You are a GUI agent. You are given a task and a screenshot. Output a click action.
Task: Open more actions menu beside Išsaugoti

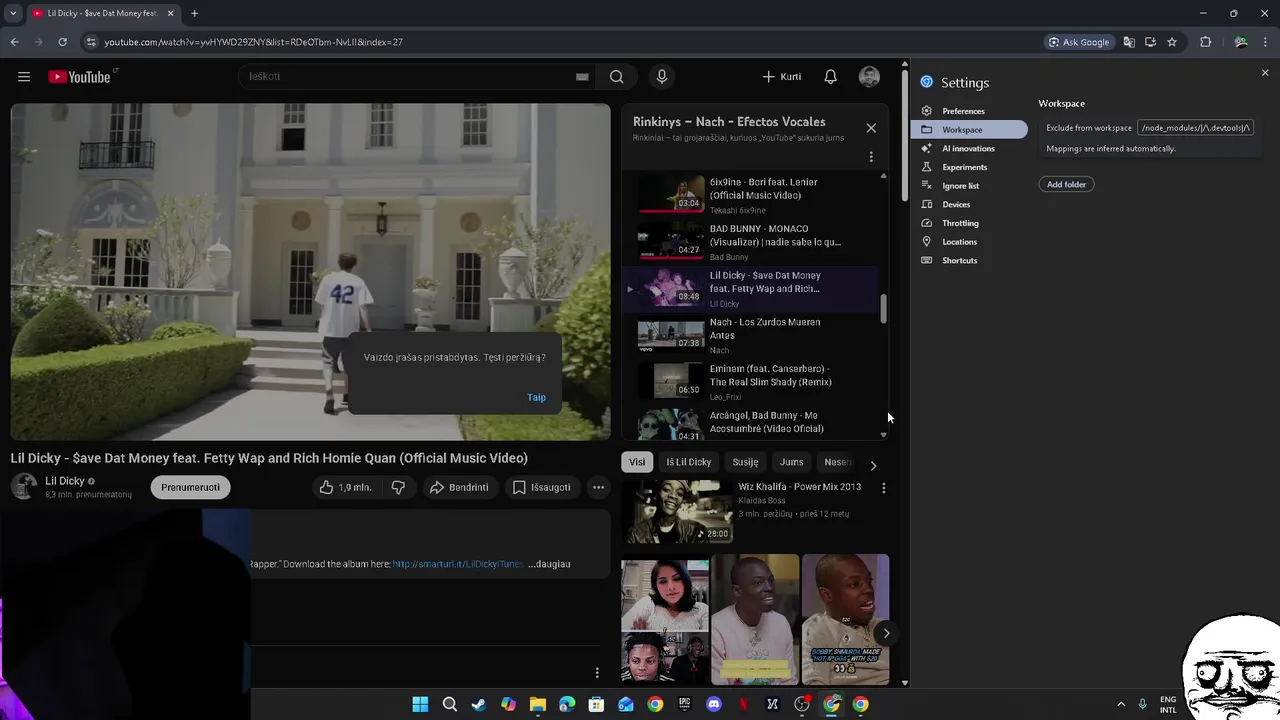click(598, 487)
